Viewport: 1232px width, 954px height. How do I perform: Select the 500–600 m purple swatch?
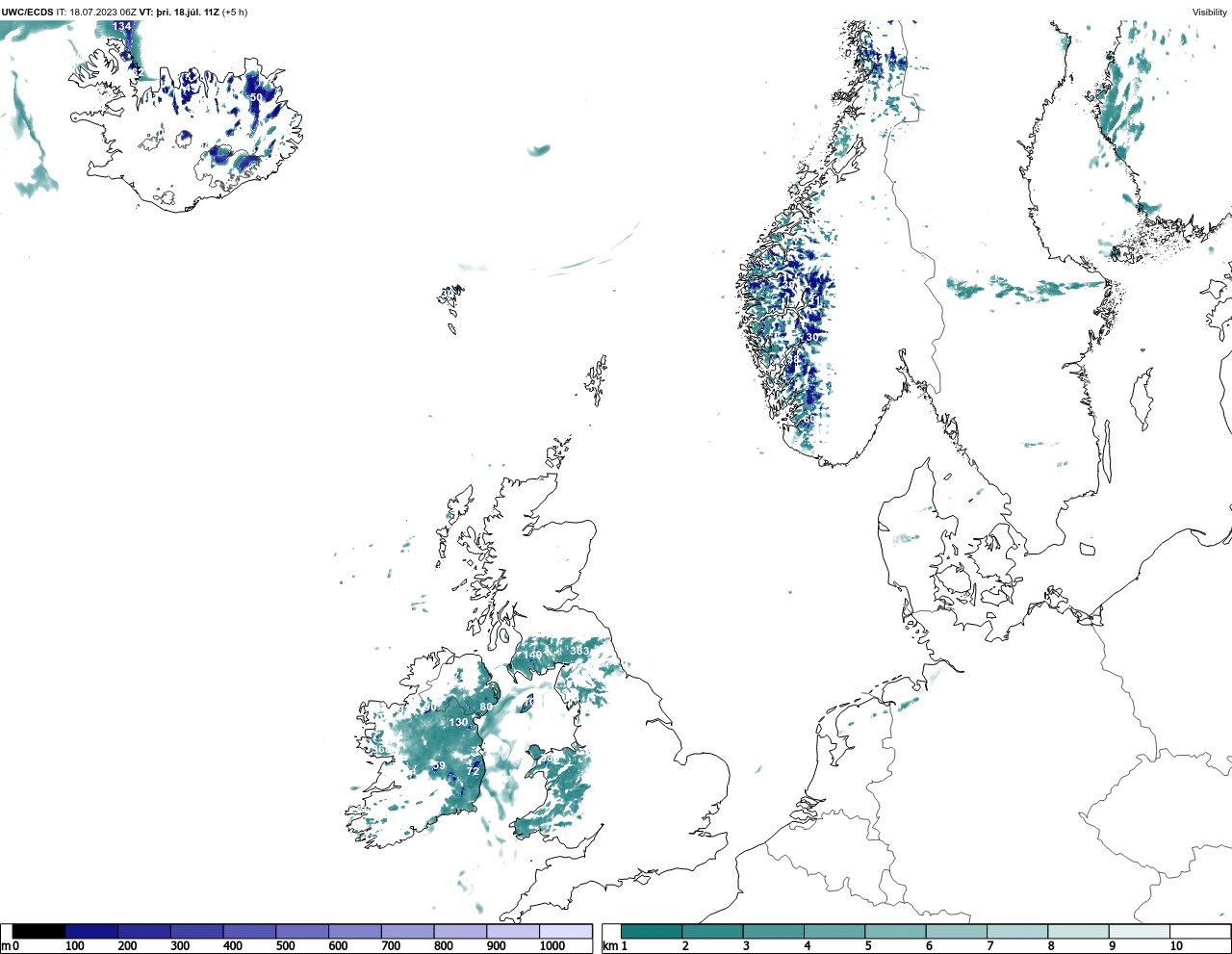coord(302,931)
